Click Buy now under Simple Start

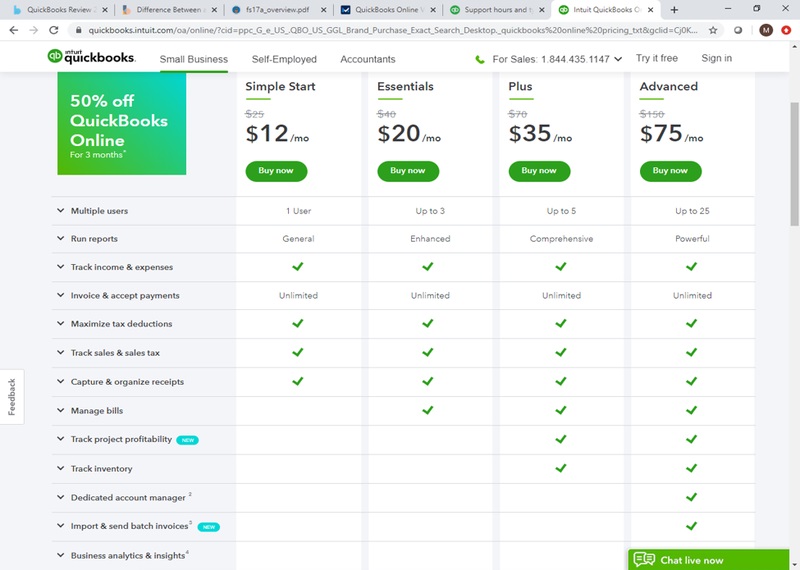(x=276, y=171)
